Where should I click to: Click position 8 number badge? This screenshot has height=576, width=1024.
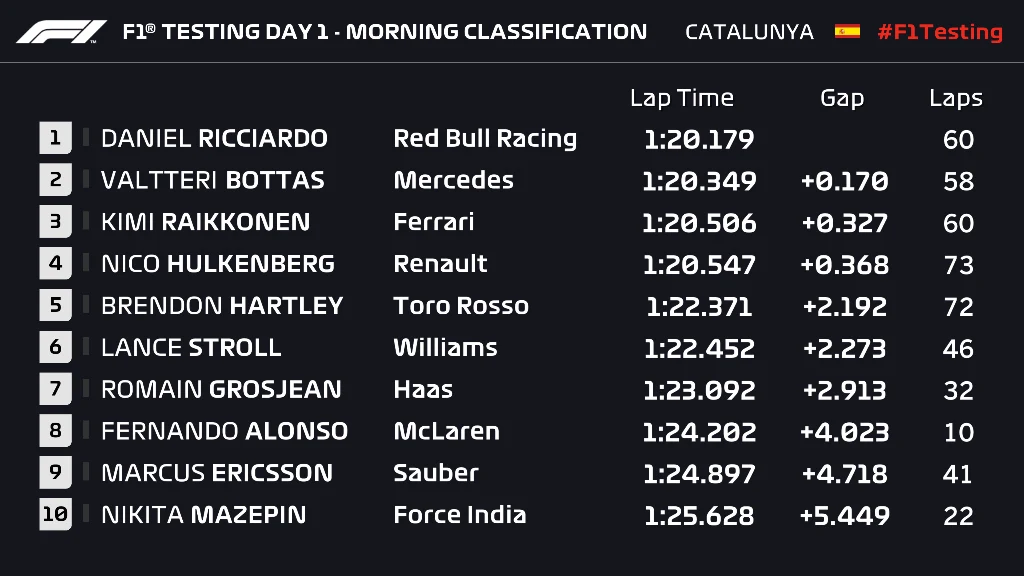(55, 431)
